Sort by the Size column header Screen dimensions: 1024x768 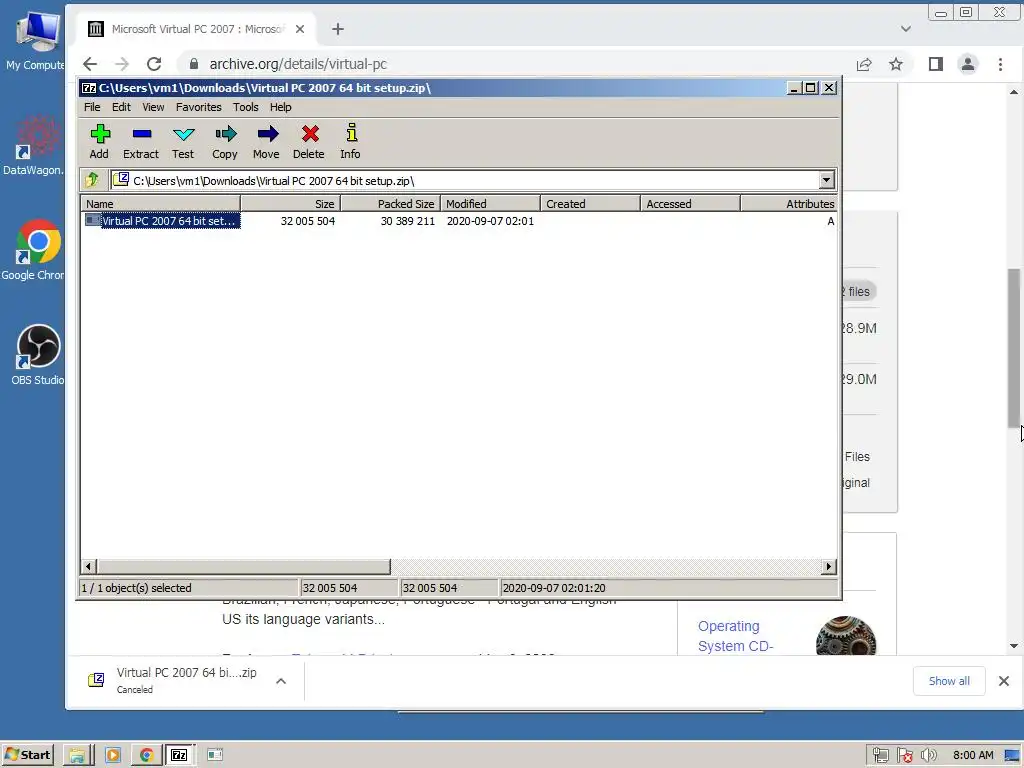(x=291, y=204)
